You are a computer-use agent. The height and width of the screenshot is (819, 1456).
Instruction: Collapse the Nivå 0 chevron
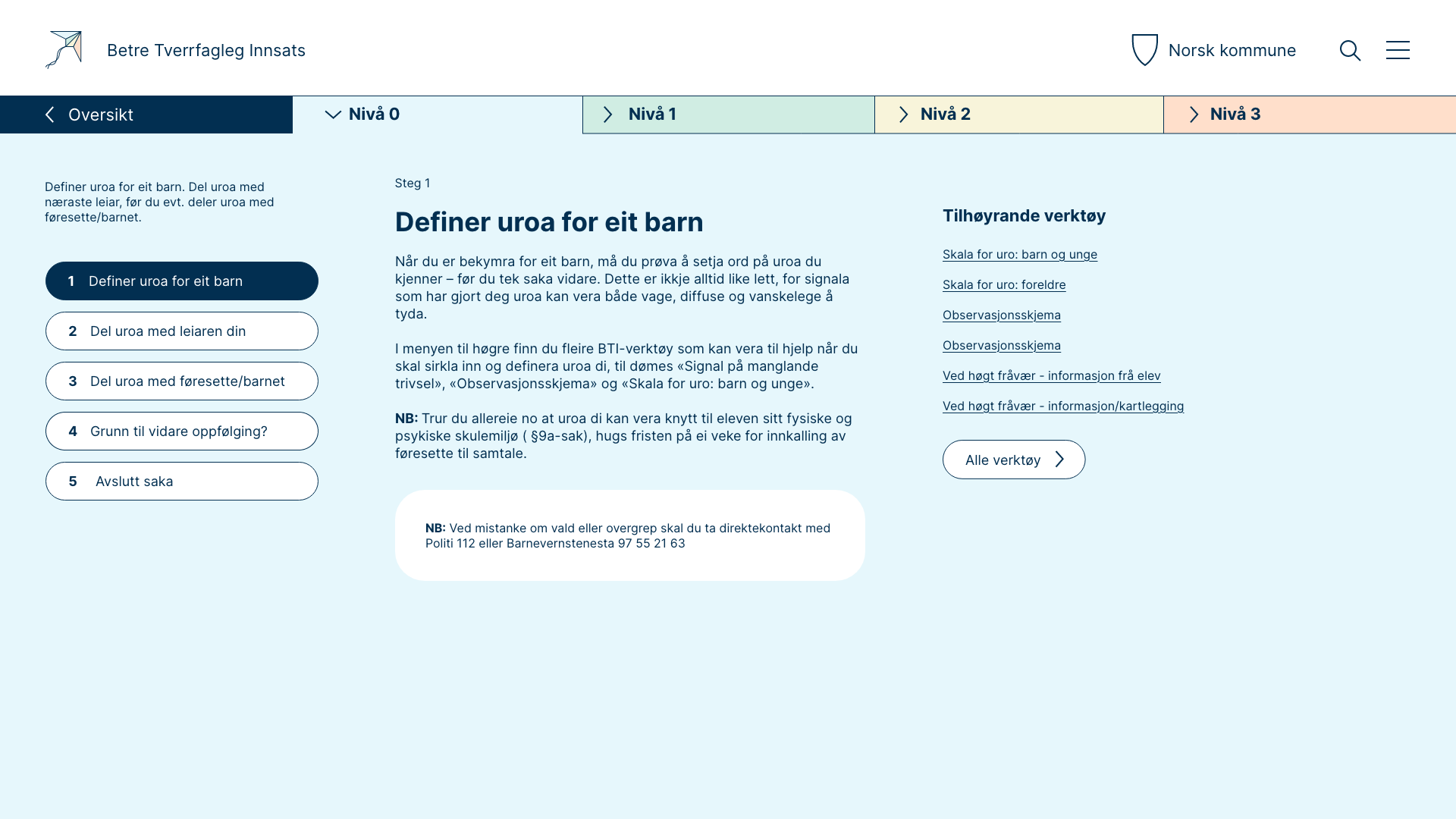pos(333,115)
